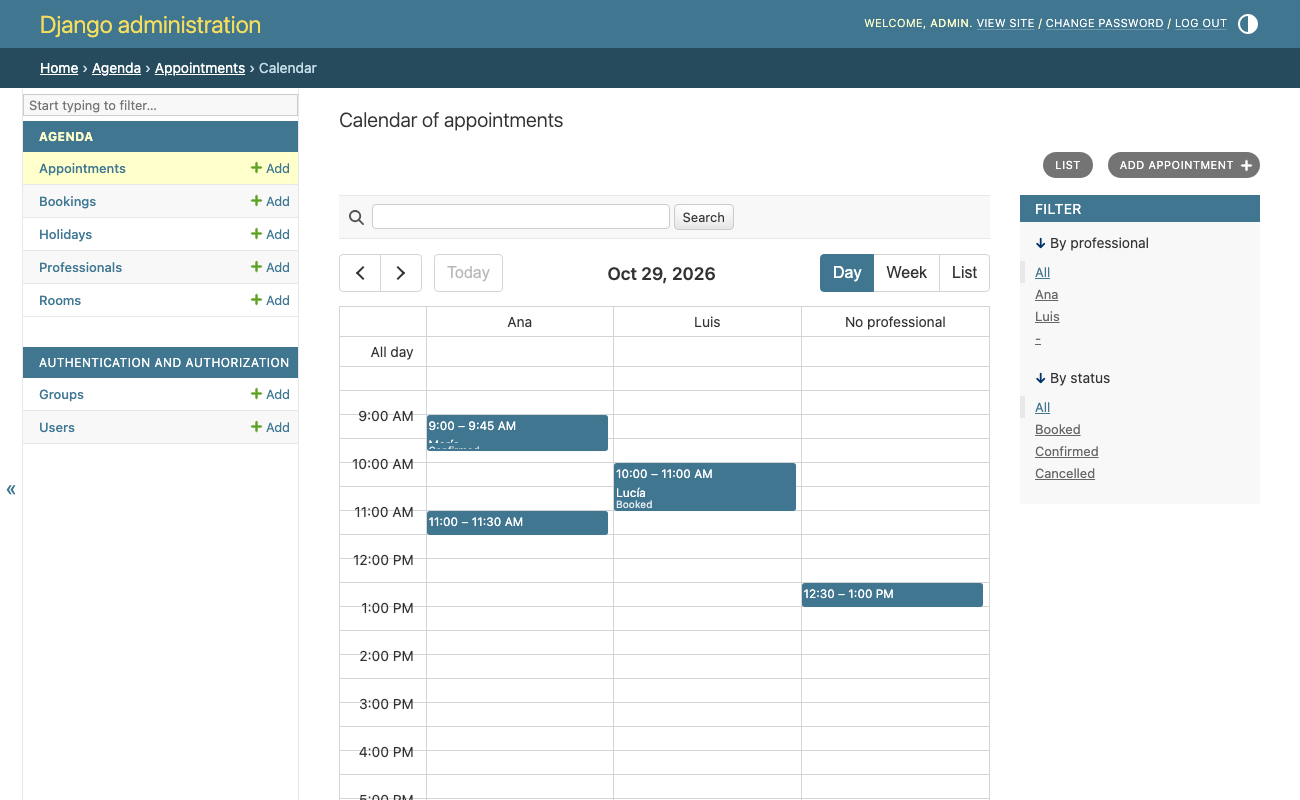Open the Change Password link

1105,23
